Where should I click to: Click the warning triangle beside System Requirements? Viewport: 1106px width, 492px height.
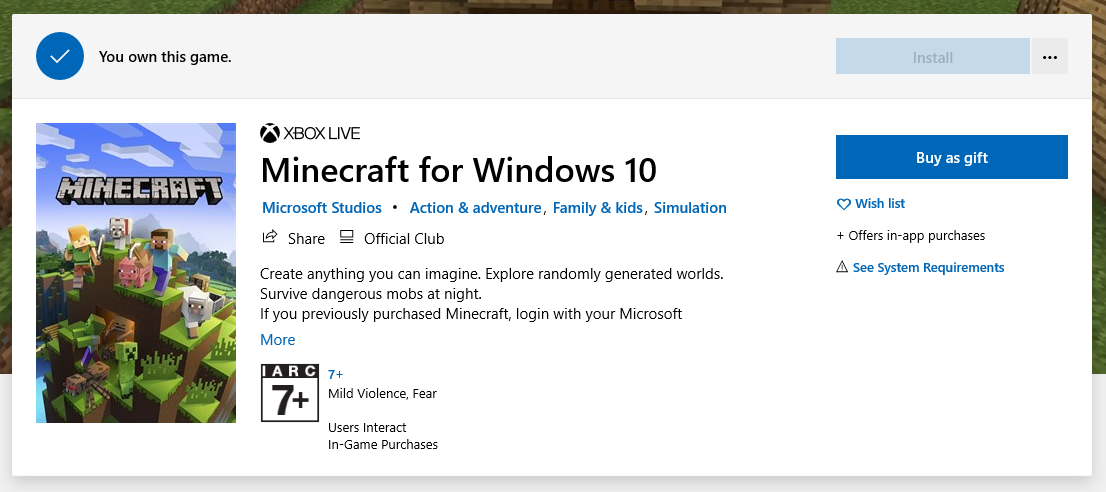[x=842, y=267]
